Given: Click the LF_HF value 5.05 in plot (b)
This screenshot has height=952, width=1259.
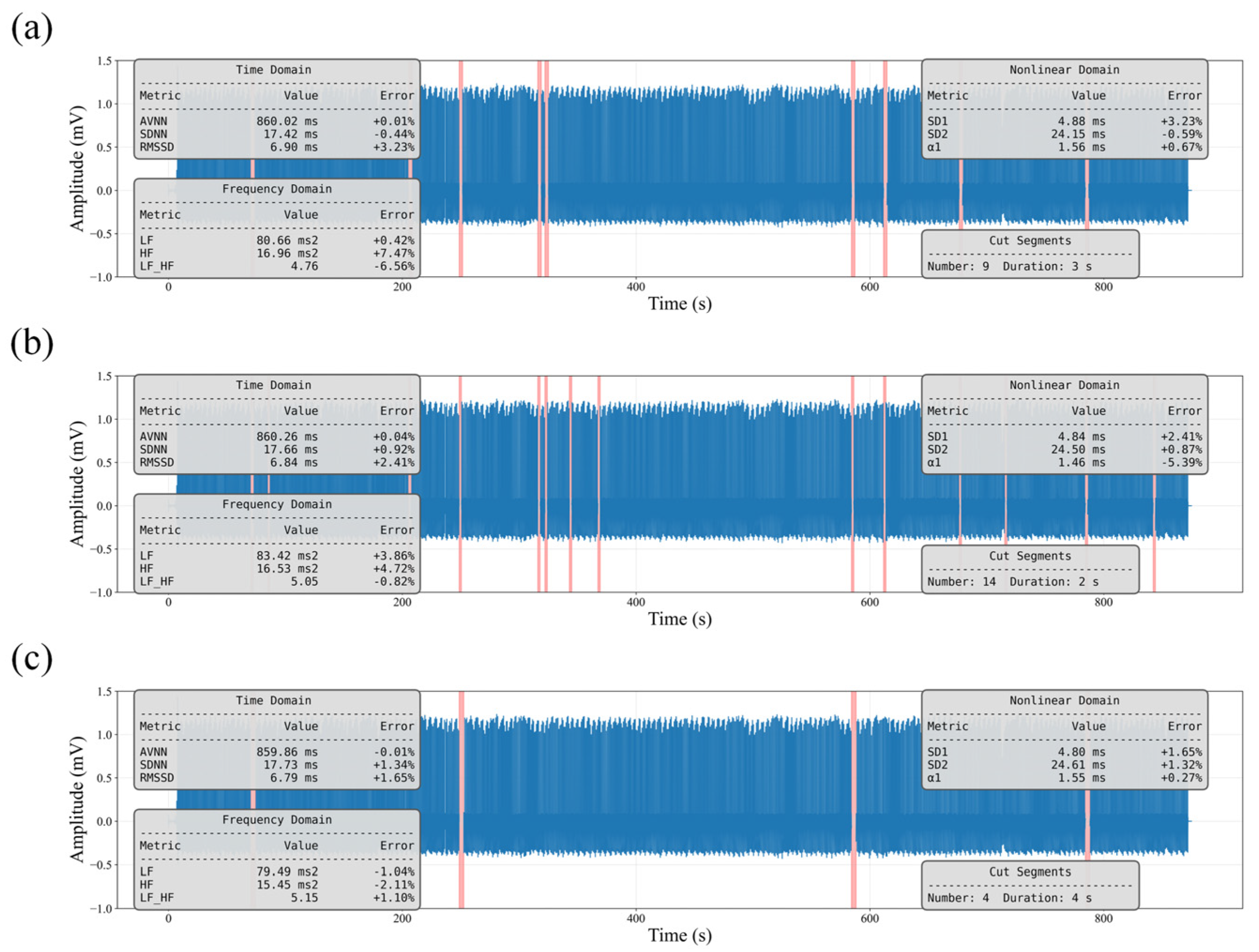Looking at the screenshot, I should 304,582.
